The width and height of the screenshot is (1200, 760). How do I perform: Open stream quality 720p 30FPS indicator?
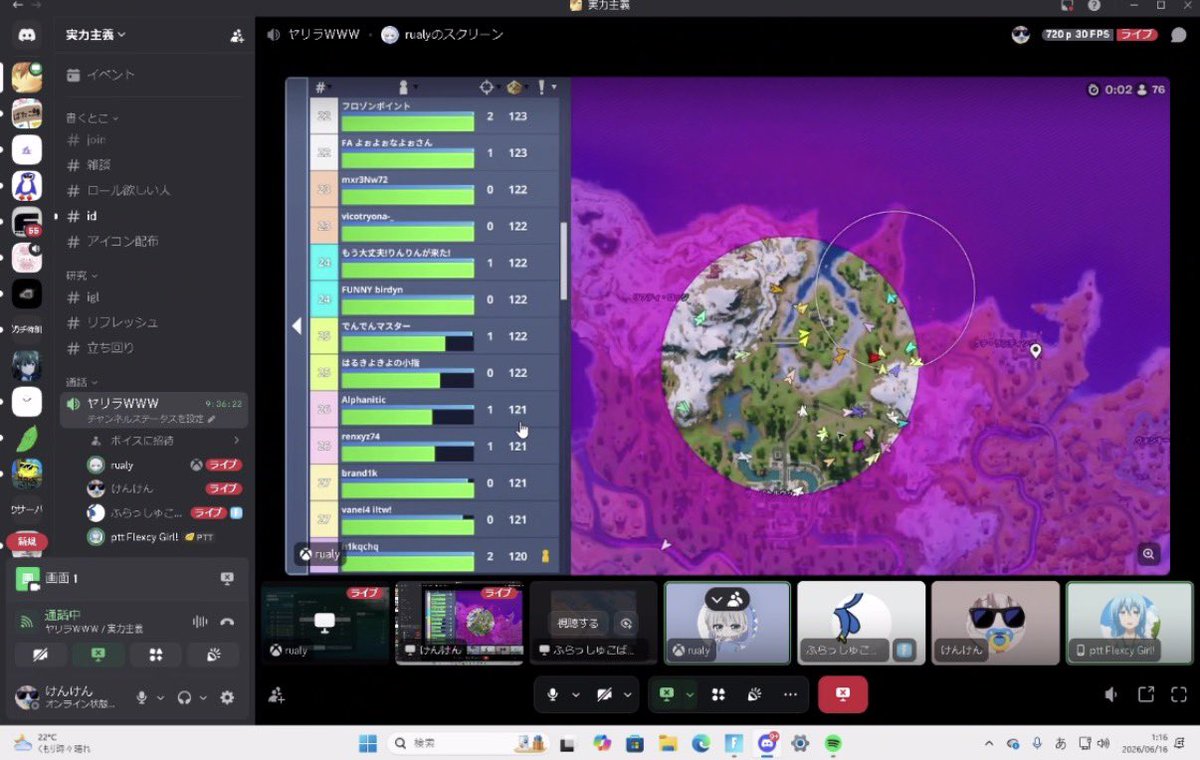coord(1078,35)
